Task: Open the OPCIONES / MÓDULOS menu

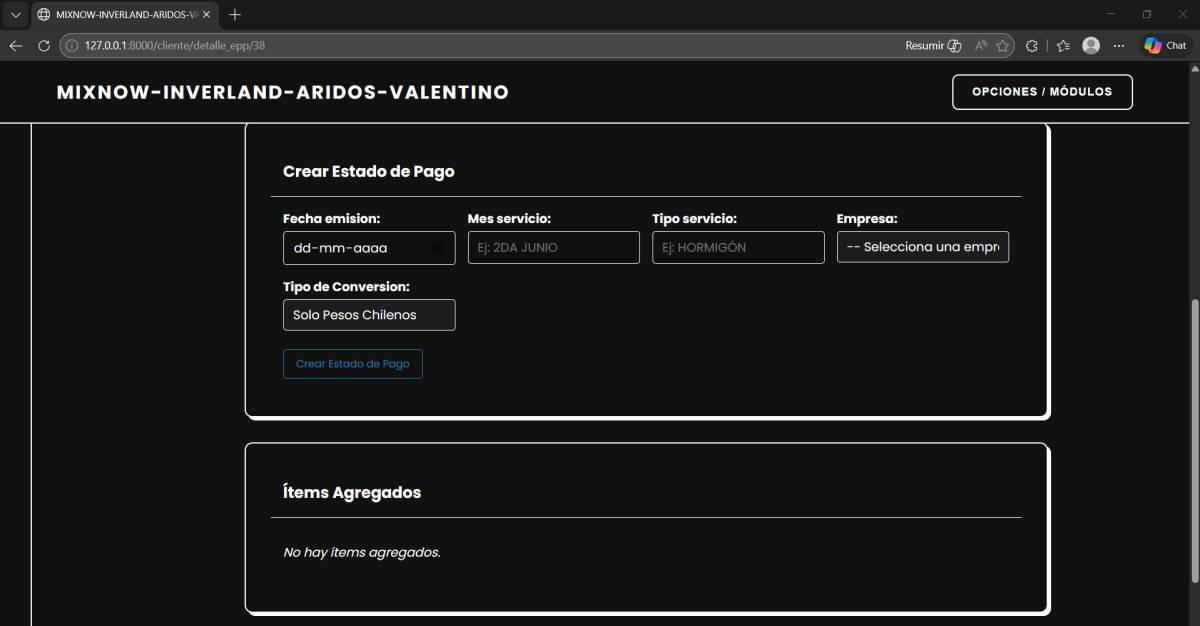Action: (x=1042, y=92)
